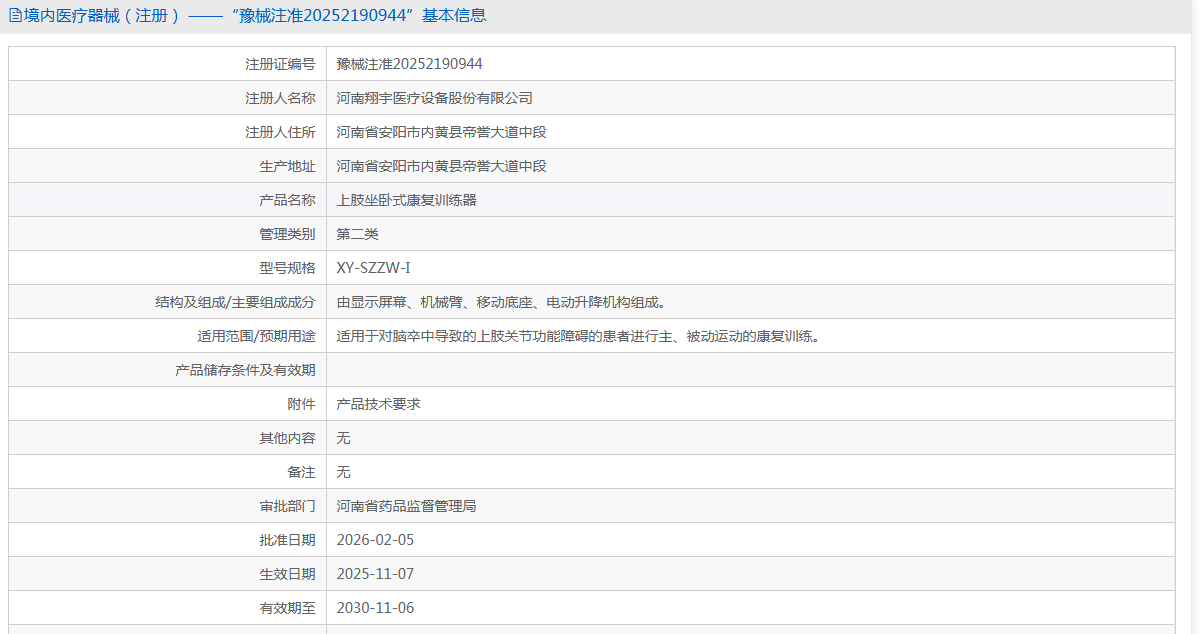This screenshot has height=634, width=1200.
Task: Click the '审批部门' field label
Action: [288, 506]
